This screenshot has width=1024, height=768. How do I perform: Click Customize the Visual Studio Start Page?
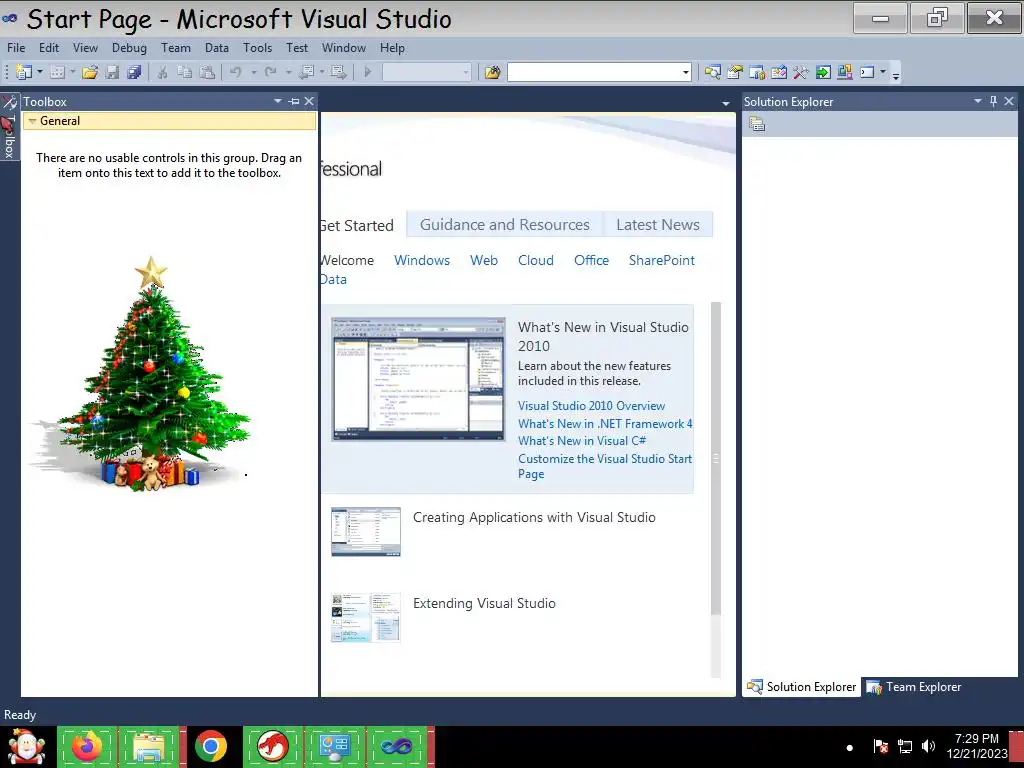605,466
